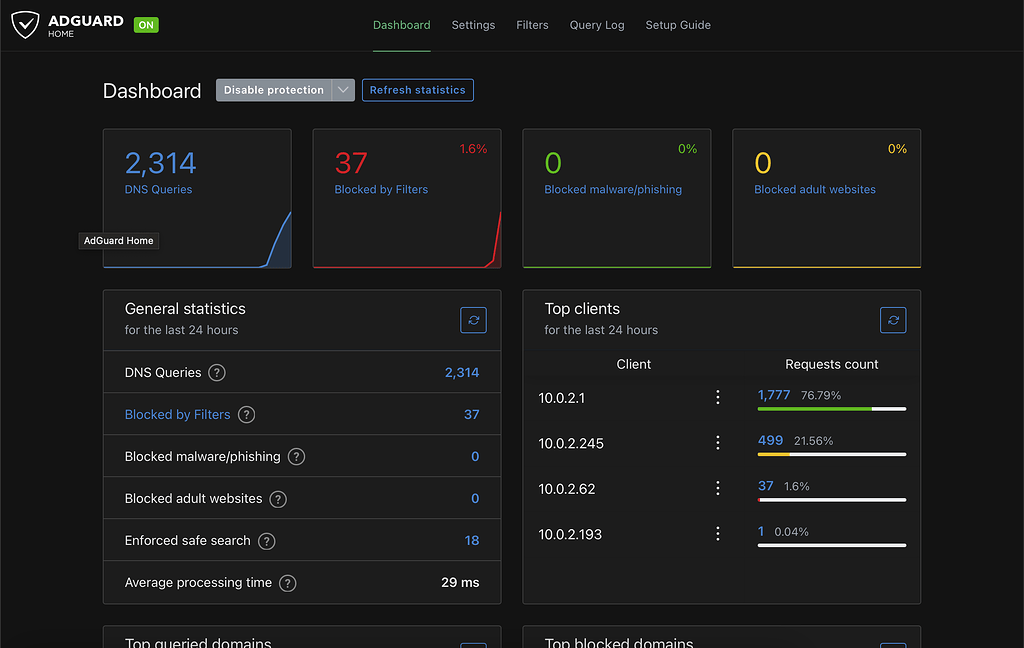Open the DNS Queries help tooltip

217,372
